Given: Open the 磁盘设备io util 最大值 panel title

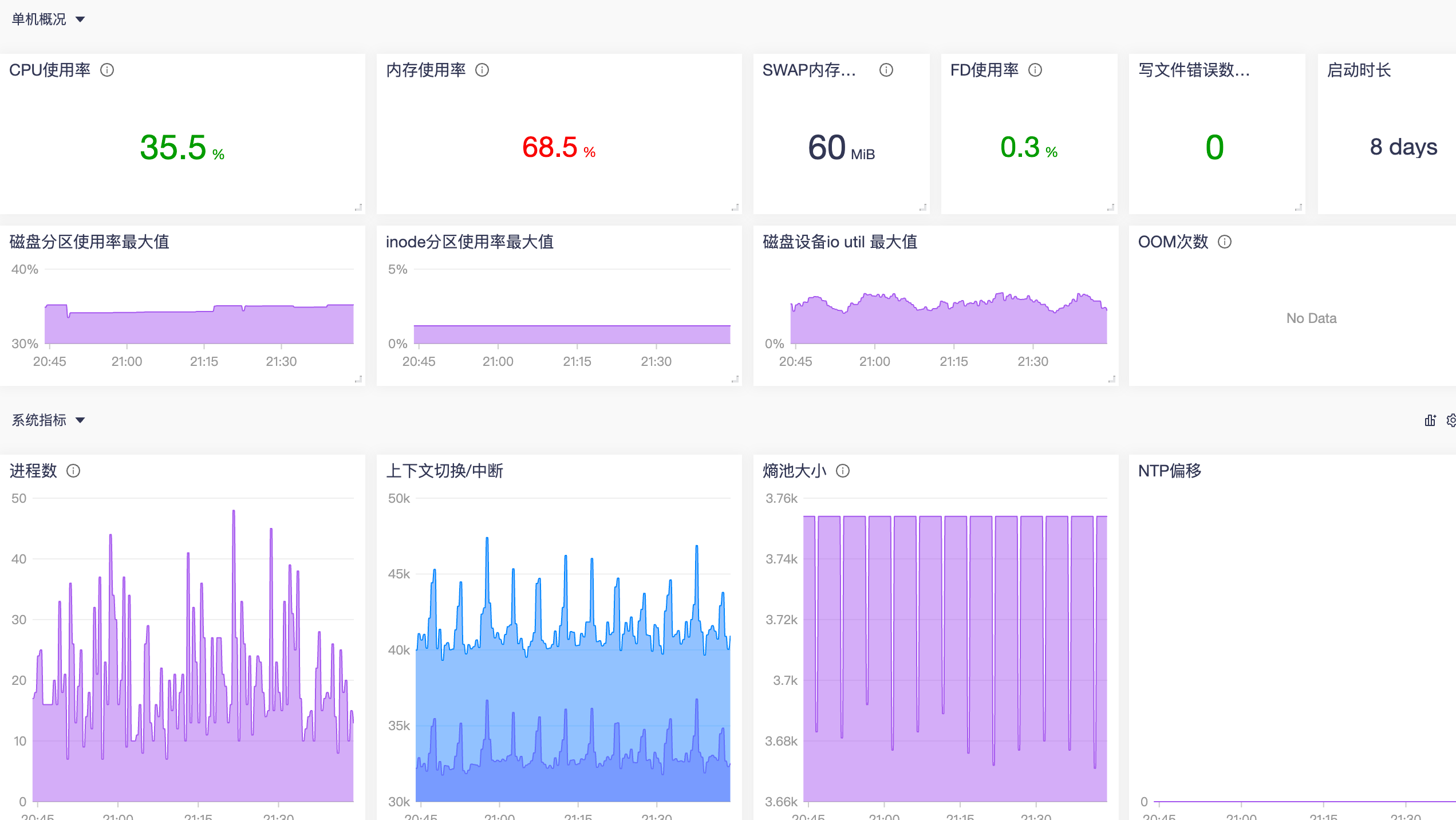Looking at the screenshot, I should click(840, 242).
